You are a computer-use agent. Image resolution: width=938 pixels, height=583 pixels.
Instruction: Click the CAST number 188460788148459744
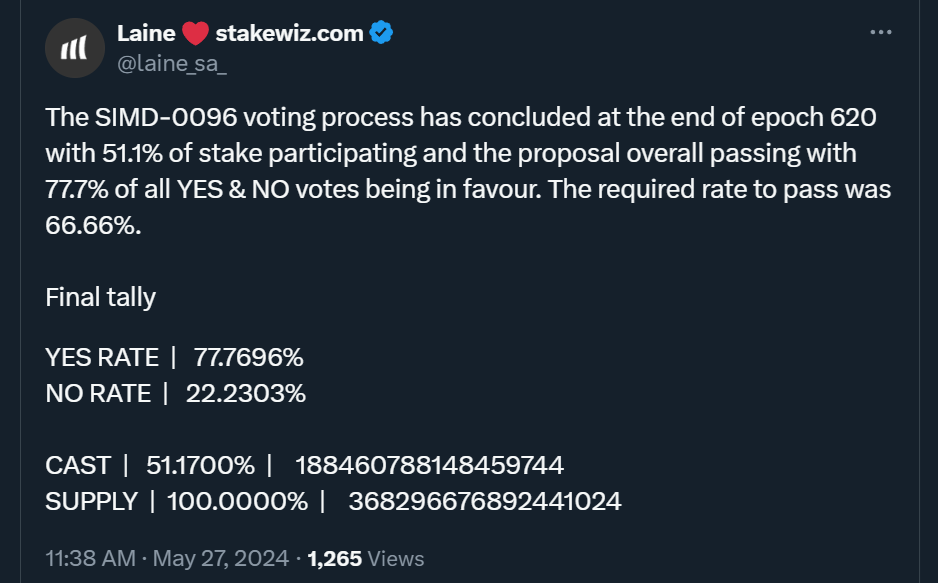tap(430, 465)
